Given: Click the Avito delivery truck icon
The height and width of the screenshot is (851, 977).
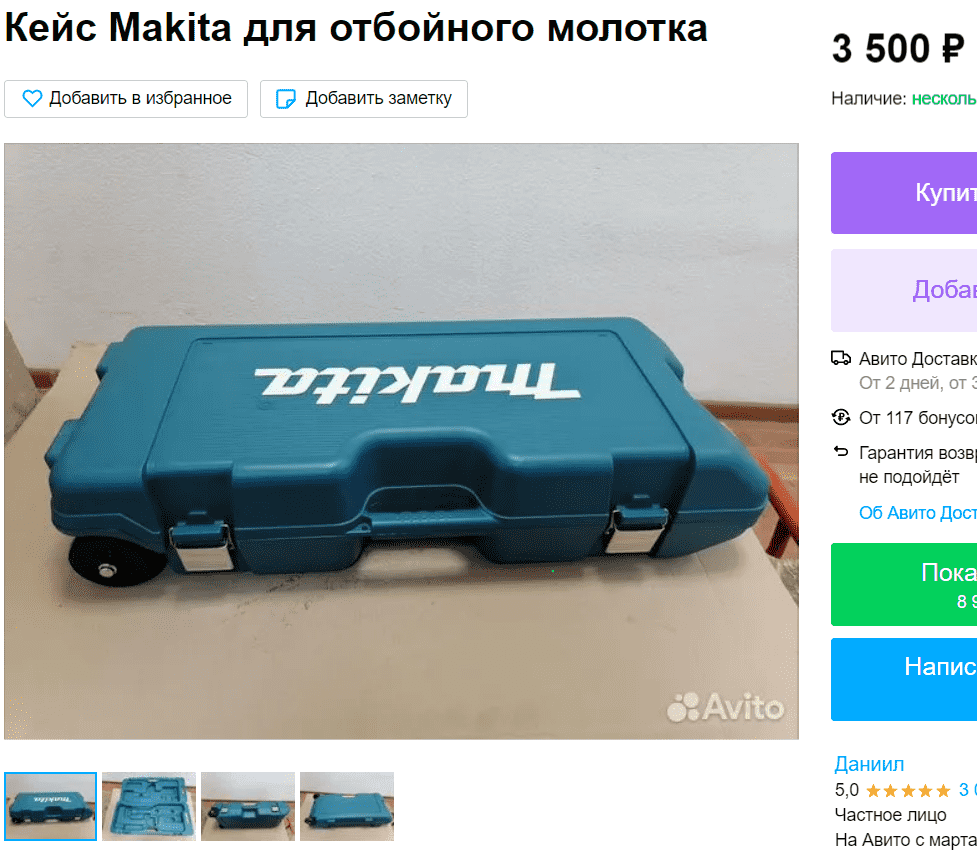Looking at the screenshot, I should [841, 358].
